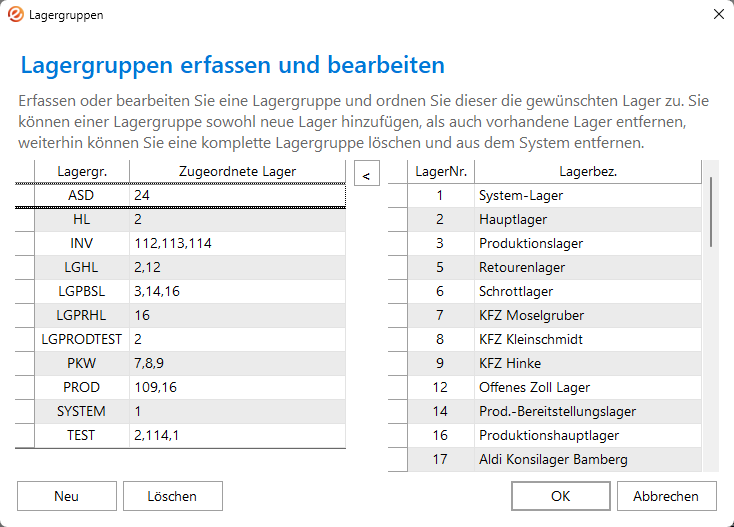The image size is (734, 527).
Task: Click the '<' assign-warehouse button
Action: coord(367,173)
